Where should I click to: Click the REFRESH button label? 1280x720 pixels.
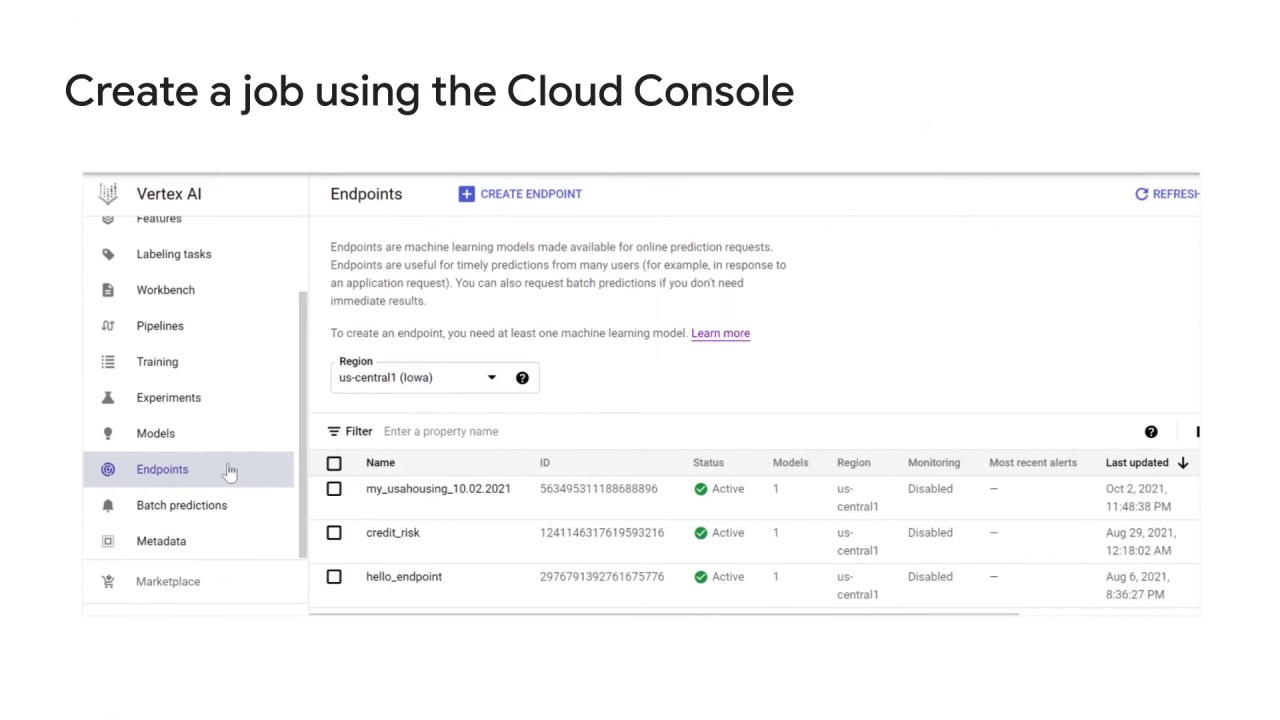(x=1176, y=194)
